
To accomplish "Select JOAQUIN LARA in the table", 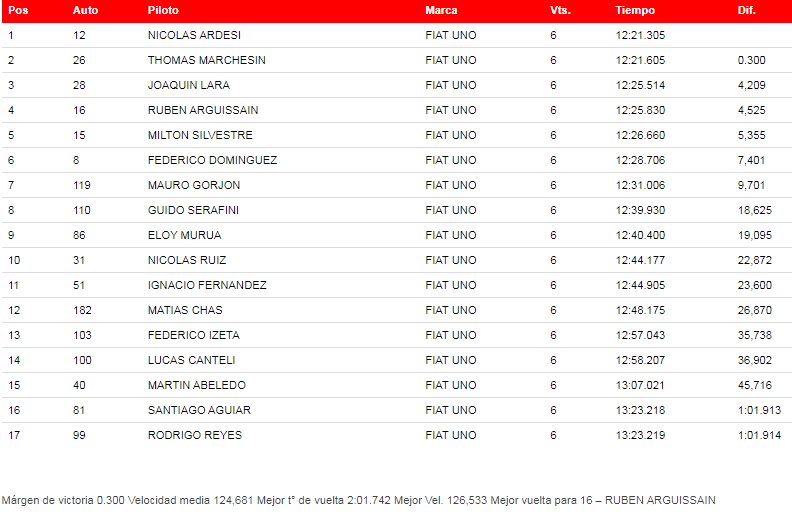I will 188,85.
